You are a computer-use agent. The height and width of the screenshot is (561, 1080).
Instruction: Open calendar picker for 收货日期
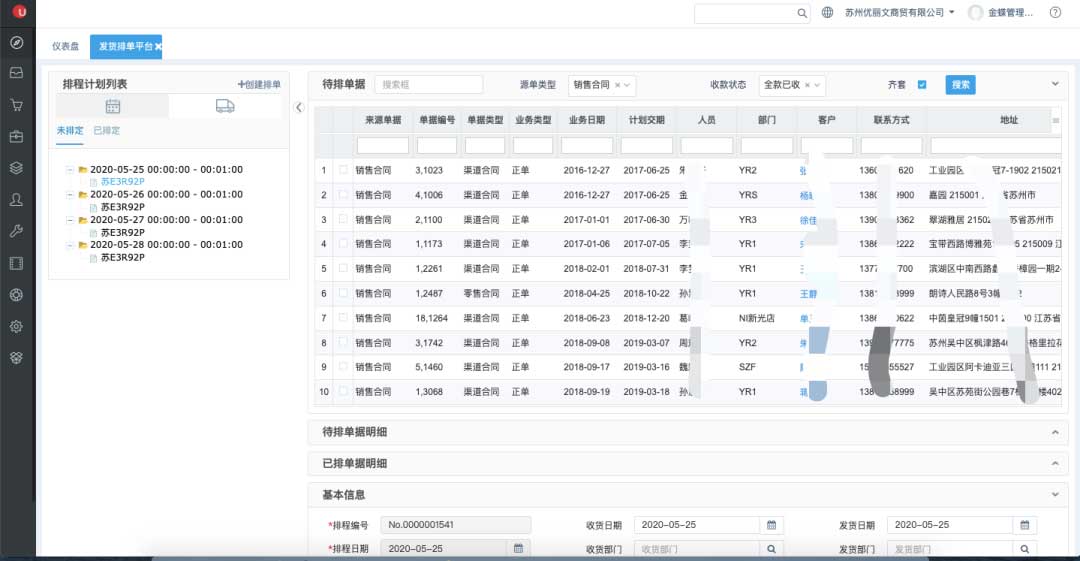click(771, 525)
